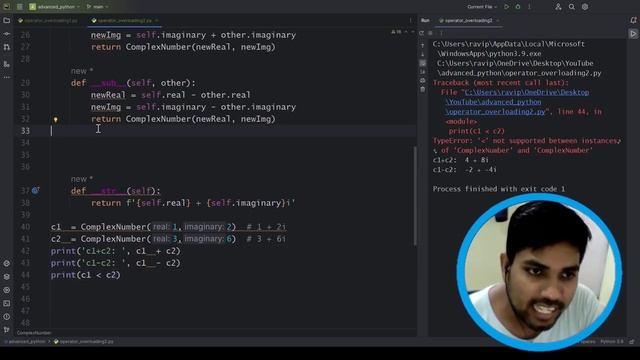Open the Run tool window side button
The height and width of the screenshot is (360, 640).
(633, 34)
